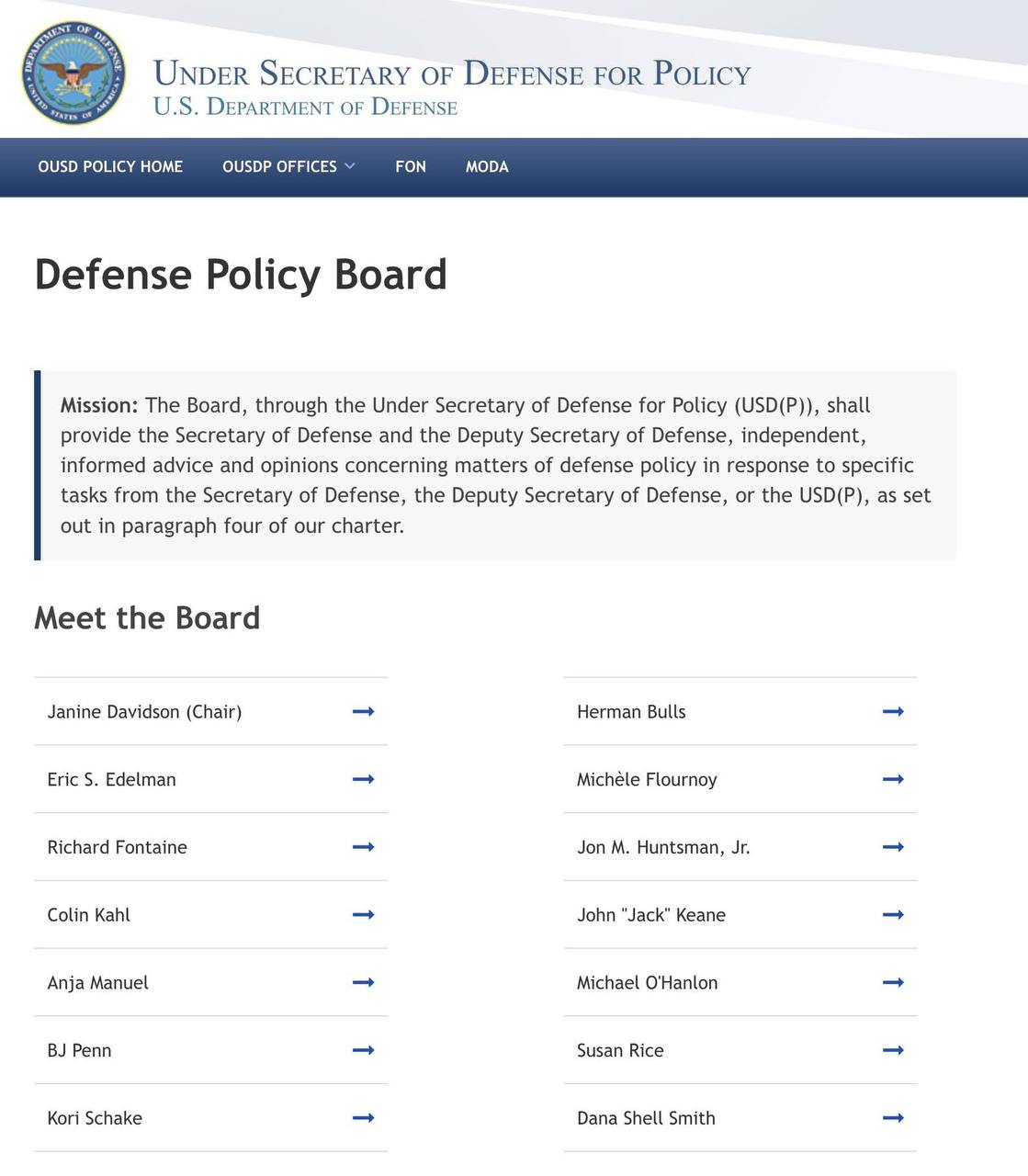1028x1176 pixels.
Task: Select Susan Rice board member name
Action: 620,1050
